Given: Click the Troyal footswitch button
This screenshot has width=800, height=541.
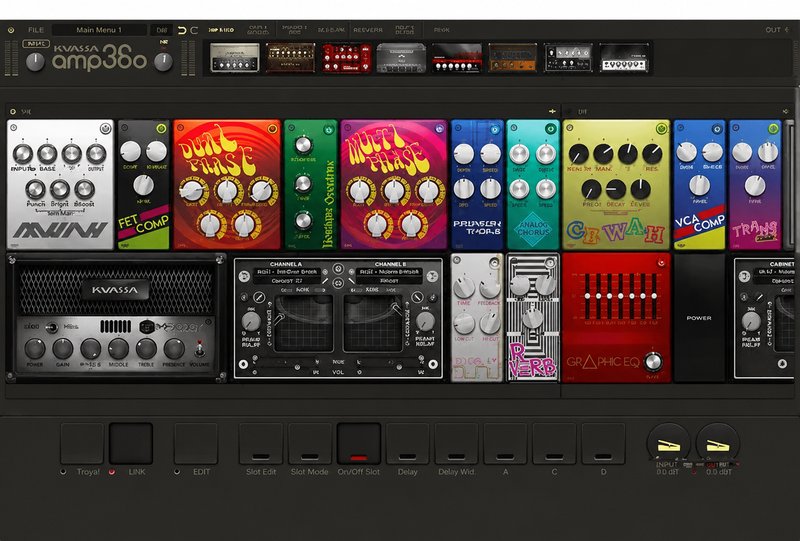Looking at the screenshot, I should [82, 444].
